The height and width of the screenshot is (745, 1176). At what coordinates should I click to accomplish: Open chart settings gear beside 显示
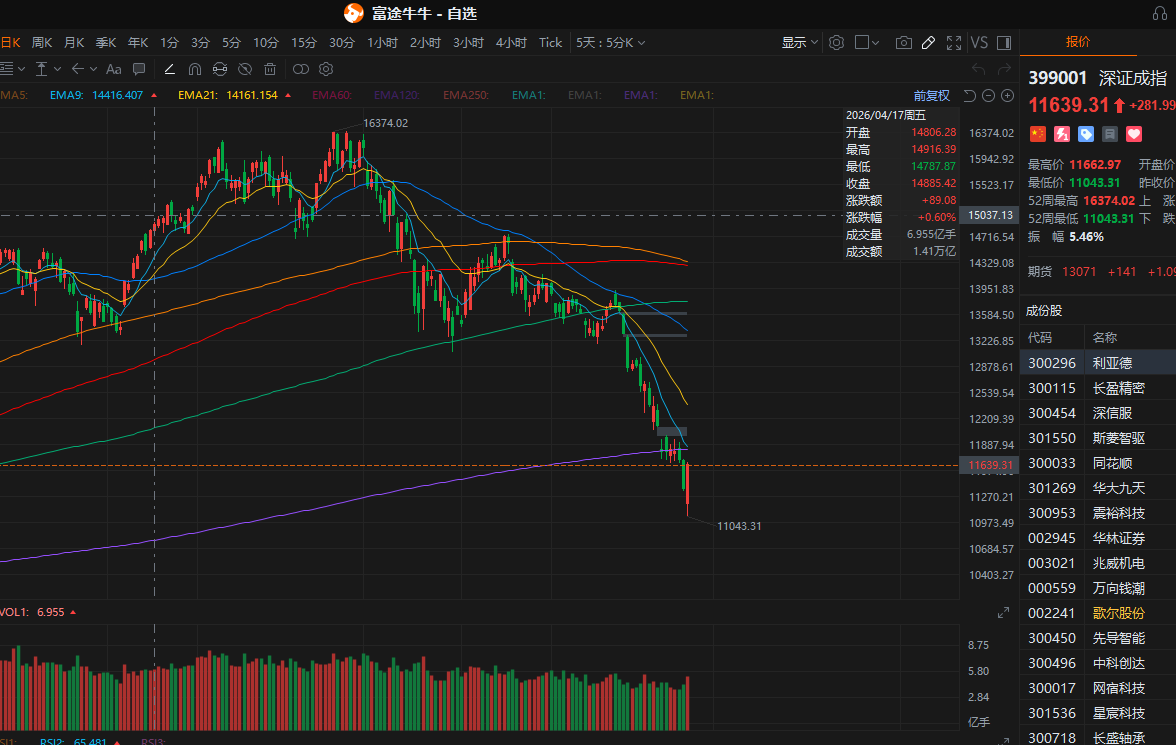(836, 43)
